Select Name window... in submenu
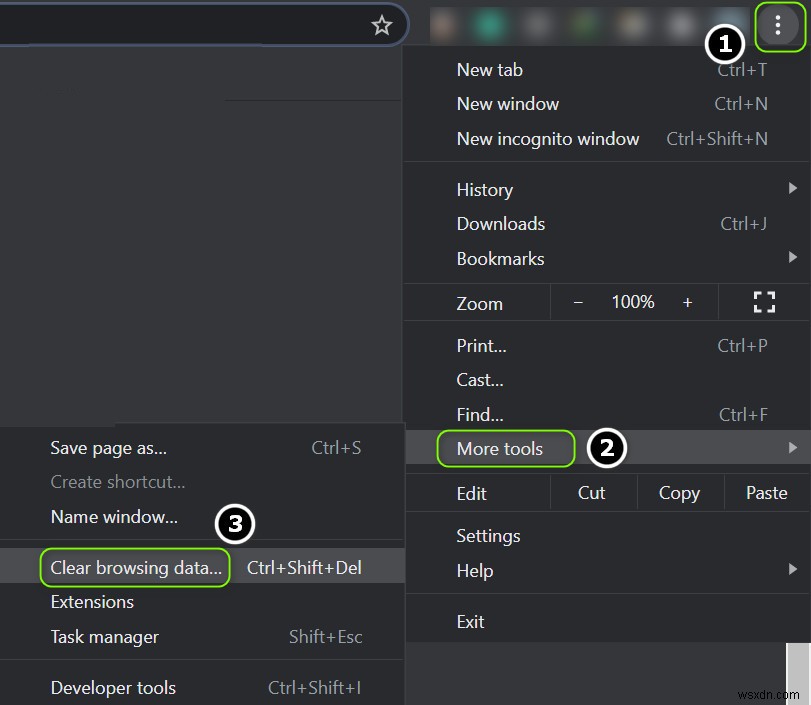Viewport: 811px width, 705px height. 202,516
